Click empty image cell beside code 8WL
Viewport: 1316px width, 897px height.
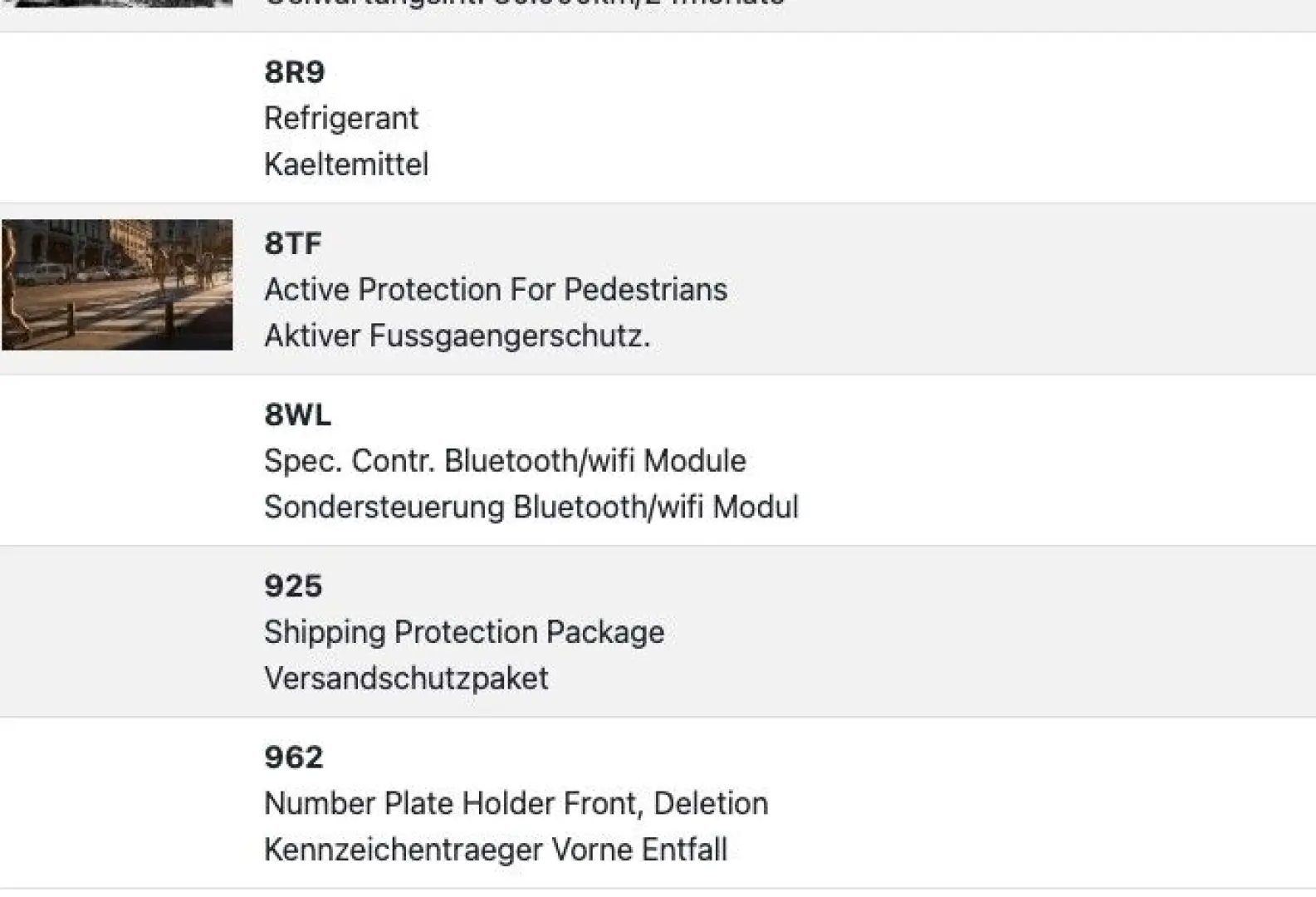[117, 460]
